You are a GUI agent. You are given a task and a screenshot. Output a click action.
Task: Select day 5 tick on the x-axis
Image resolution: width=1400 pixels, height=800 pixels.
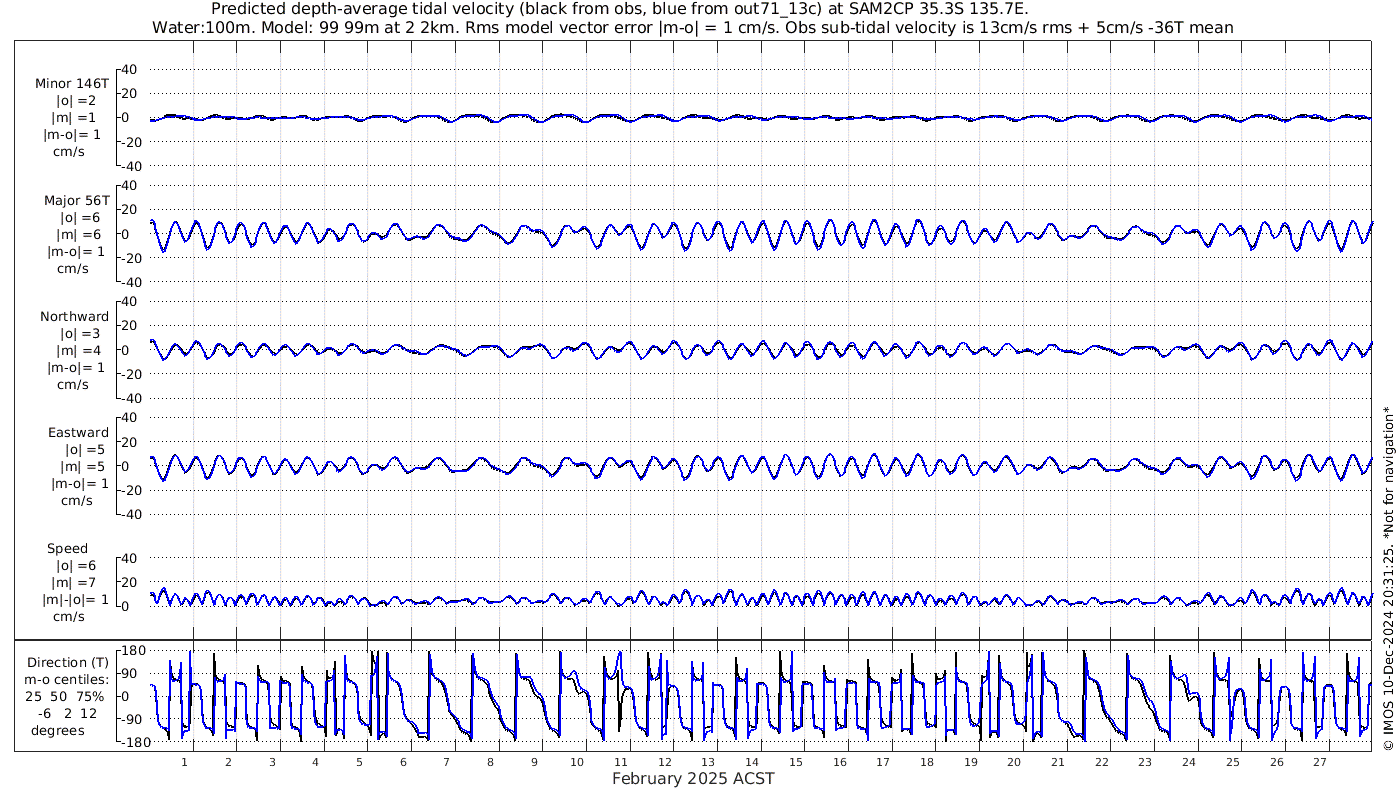[359, 762]
